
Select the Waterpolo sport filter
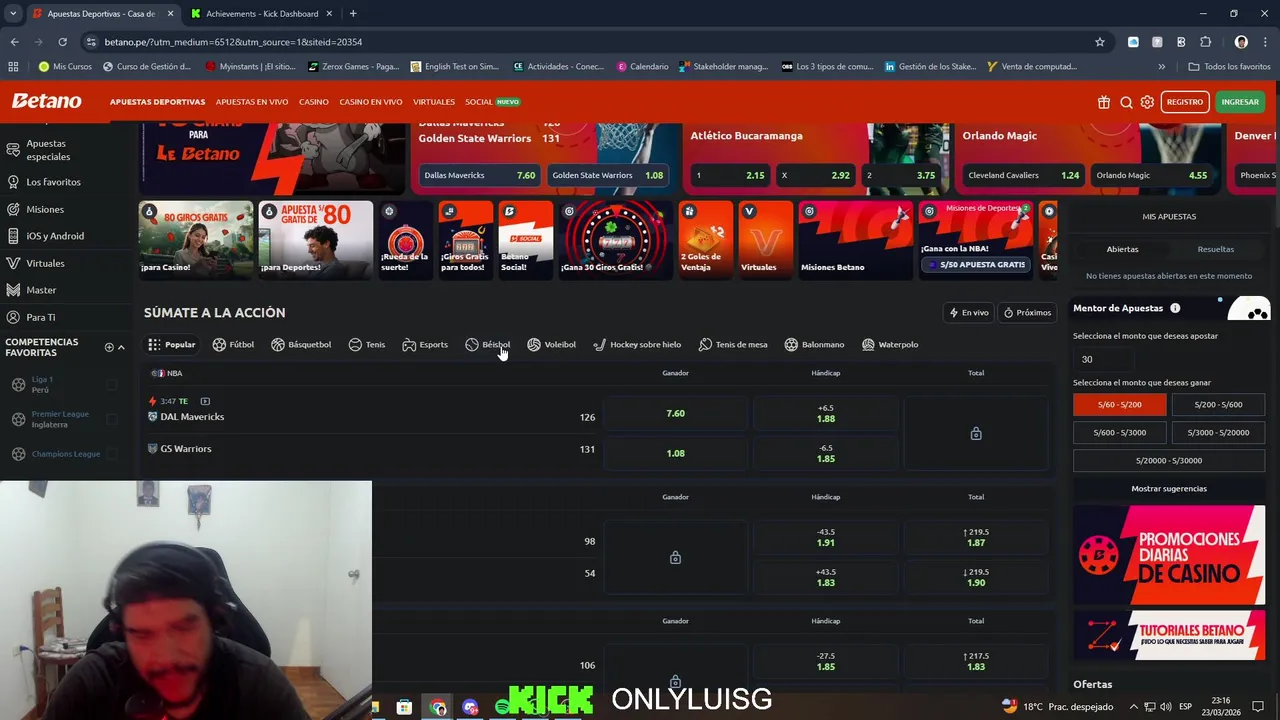(890, 344)
